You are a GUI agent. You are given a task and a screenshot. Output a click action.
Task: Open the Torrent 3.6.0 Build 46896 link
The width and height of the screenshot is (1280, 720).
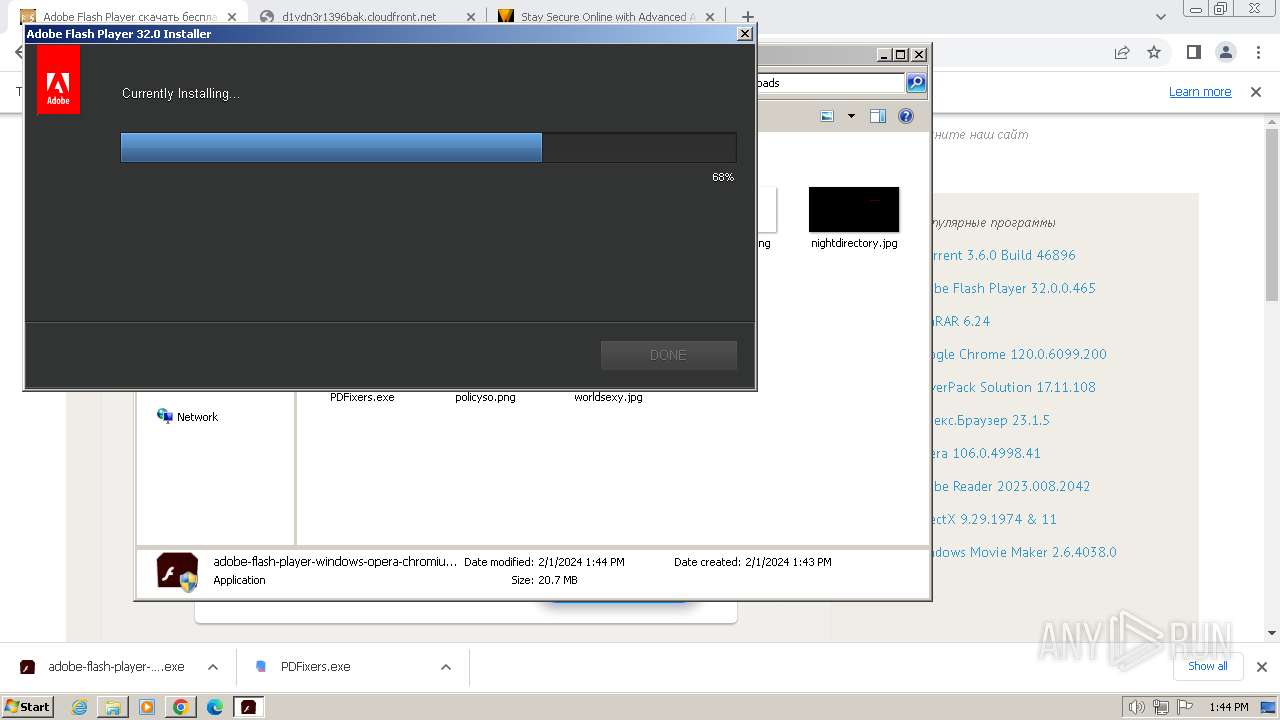coord(1004,255)
